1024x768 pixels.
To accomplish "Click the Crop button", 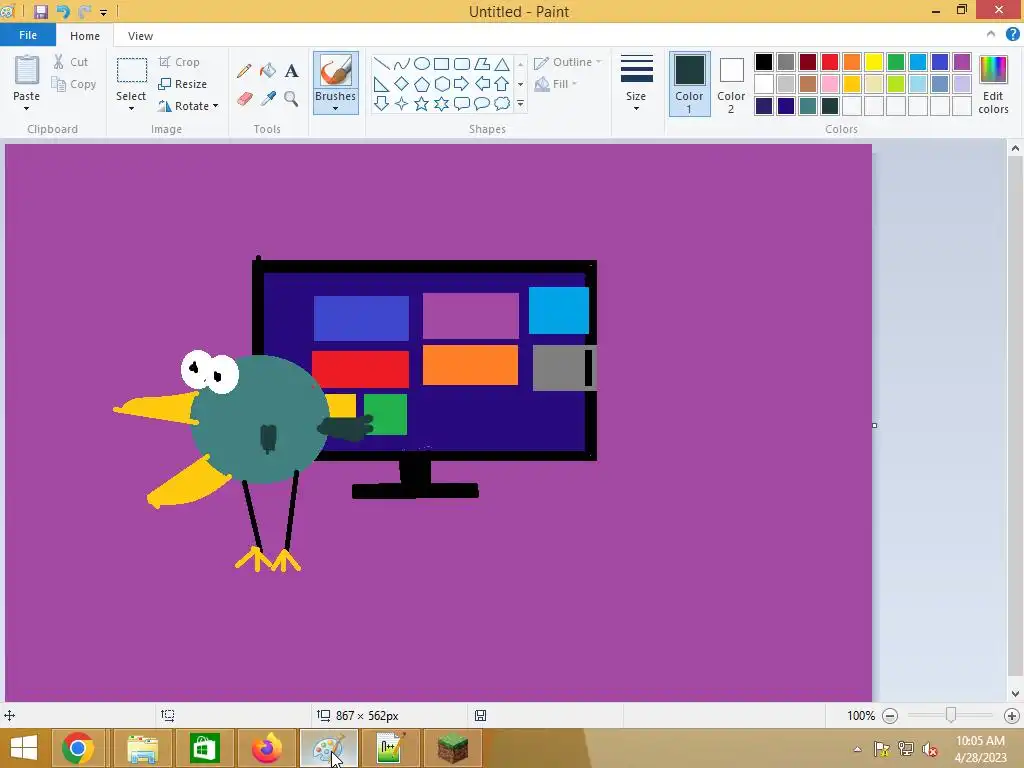I will [179, 62].
